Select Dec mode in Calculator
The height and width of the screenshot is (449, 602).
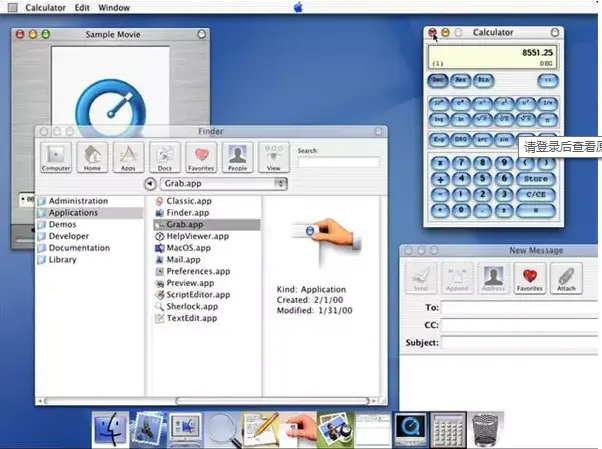tap(438, 80)
